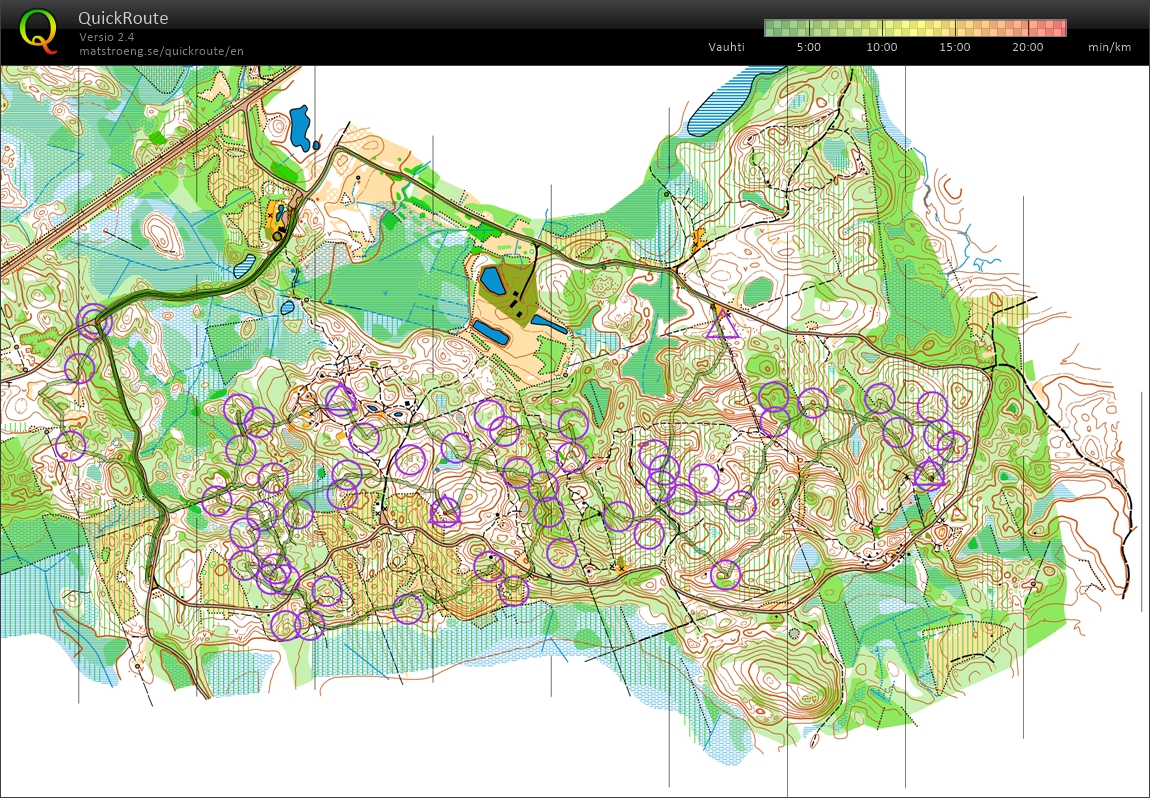1150x798 pixels.
Task: Click the QuickRoute title text
Action: tap(123, 18)
